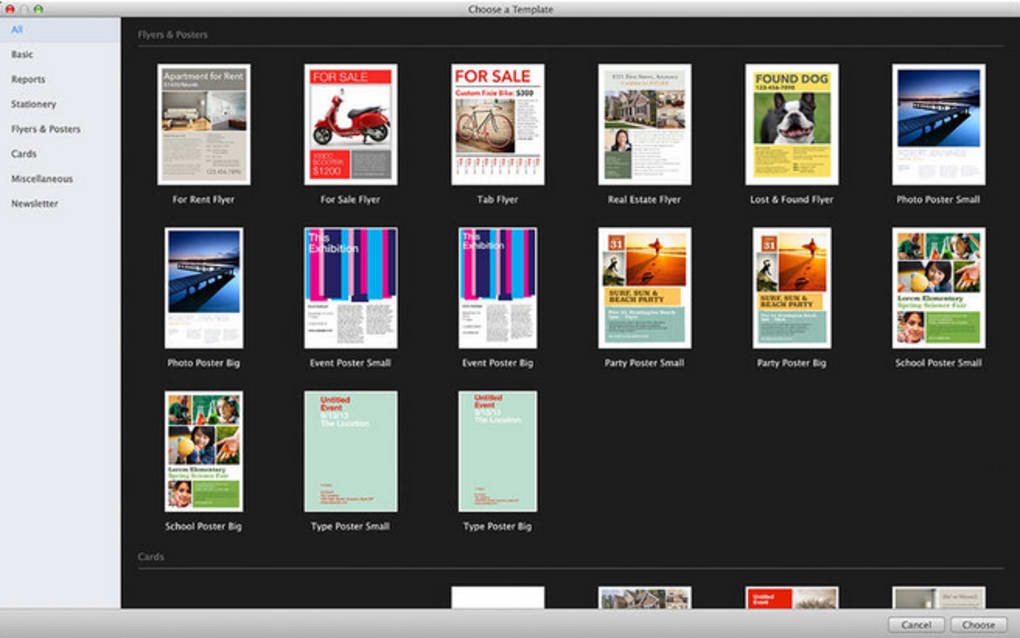
Task: Select the Event Poster Small template
Action: (x=351, y=287)
